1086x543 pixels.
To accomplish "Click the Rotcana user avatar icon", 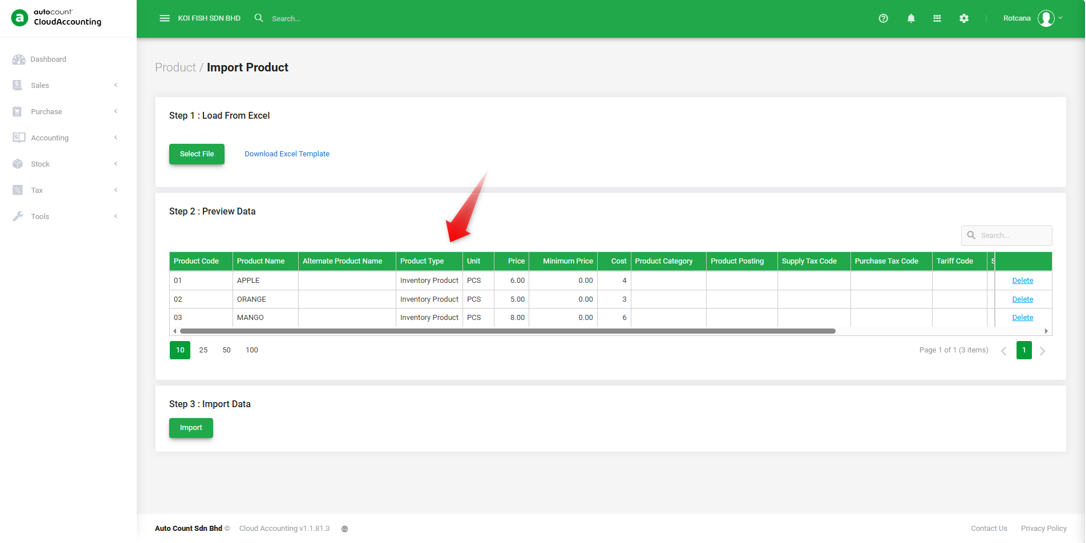I will (1045, 19).
